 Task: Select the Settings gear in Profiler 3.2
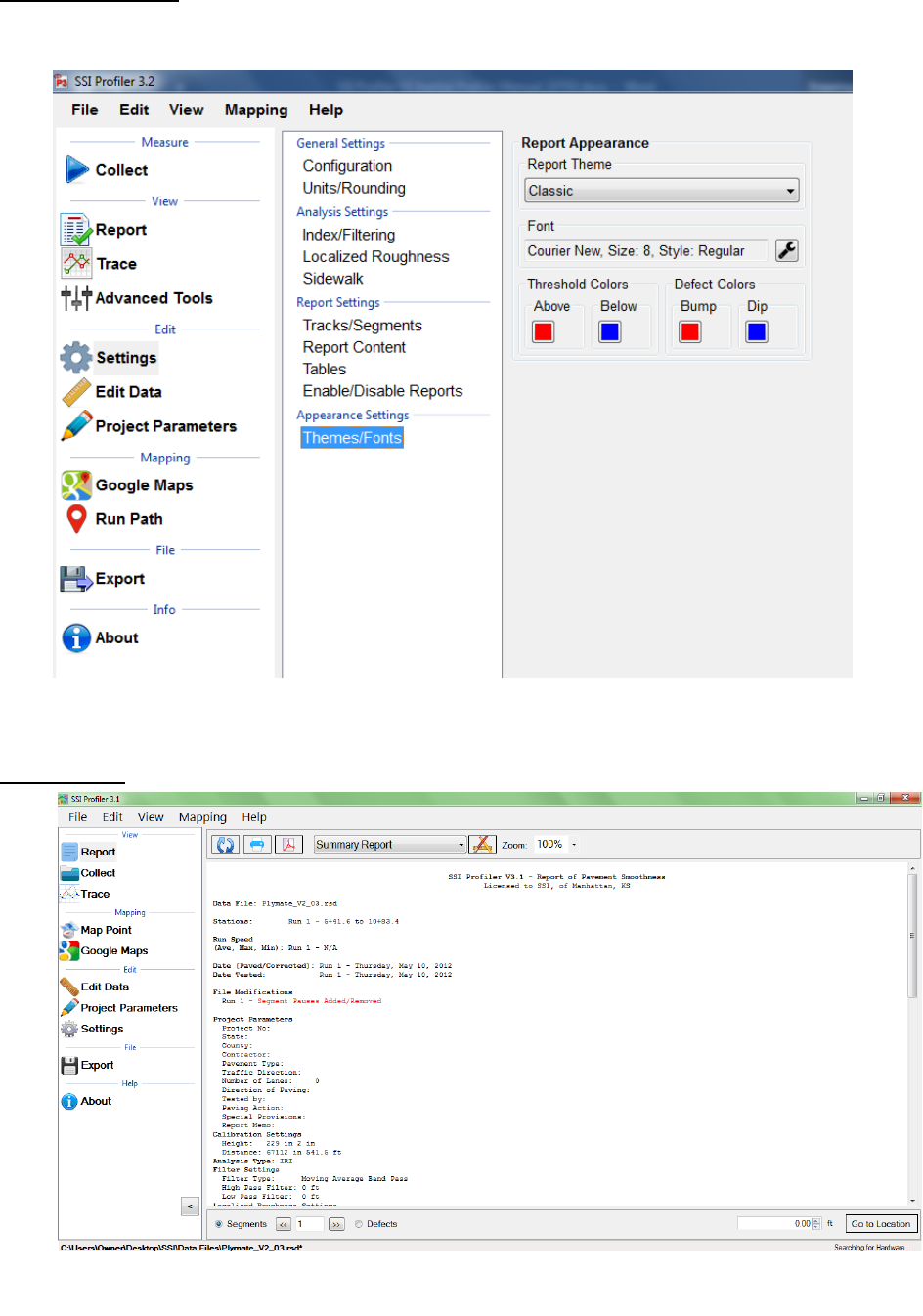(x=109, y=358)
